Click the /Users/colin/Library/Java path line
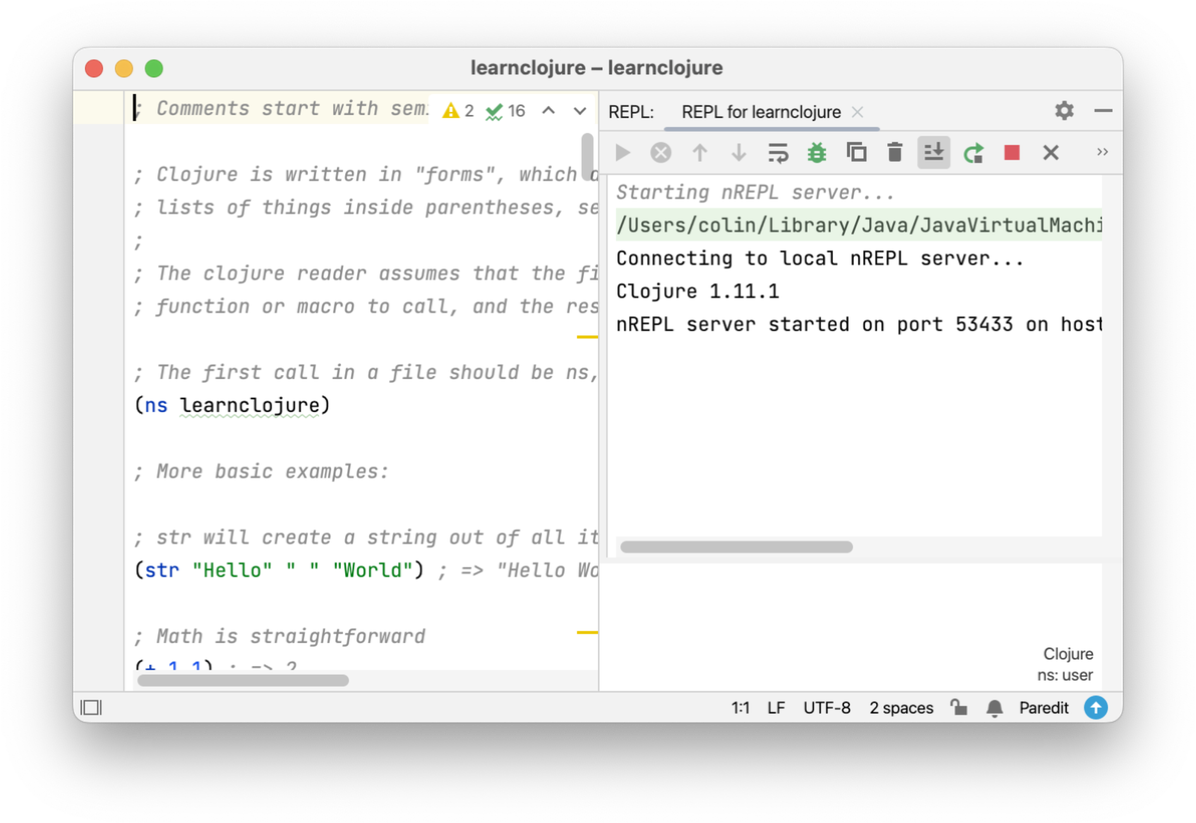This screenshot has height=823, width=1196. click(x=859, y=225)
